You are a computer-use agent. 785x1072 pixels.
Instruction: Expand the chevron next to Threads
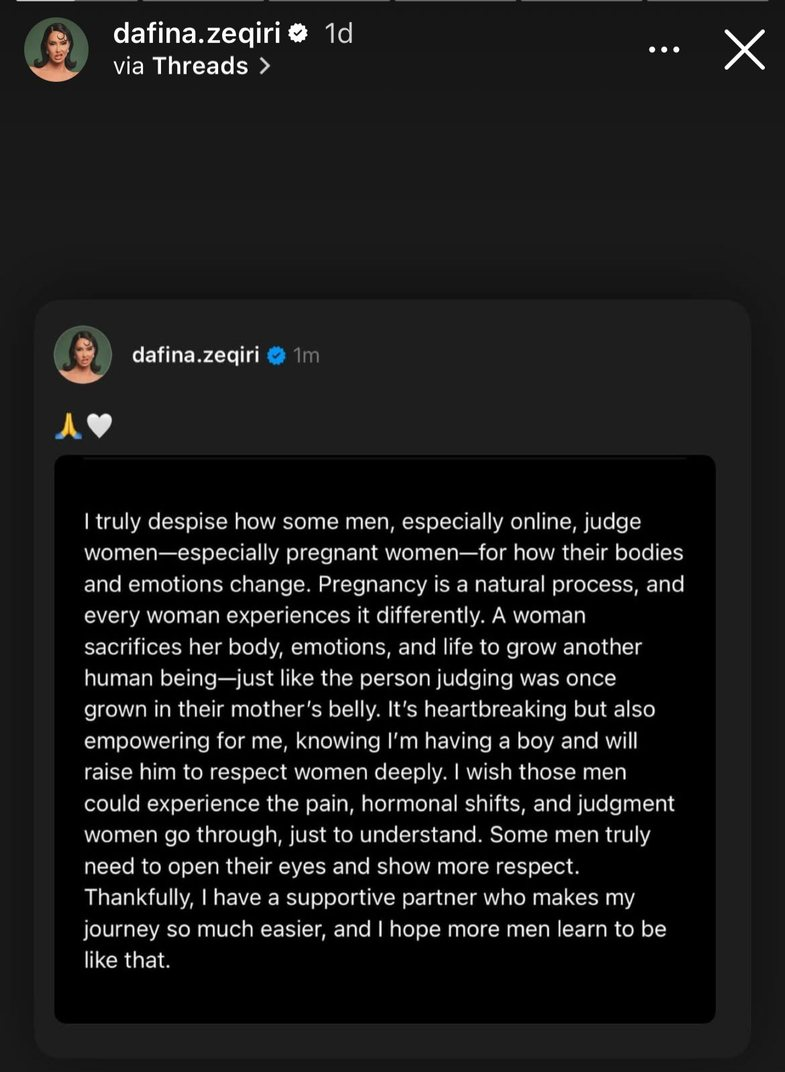264,67
